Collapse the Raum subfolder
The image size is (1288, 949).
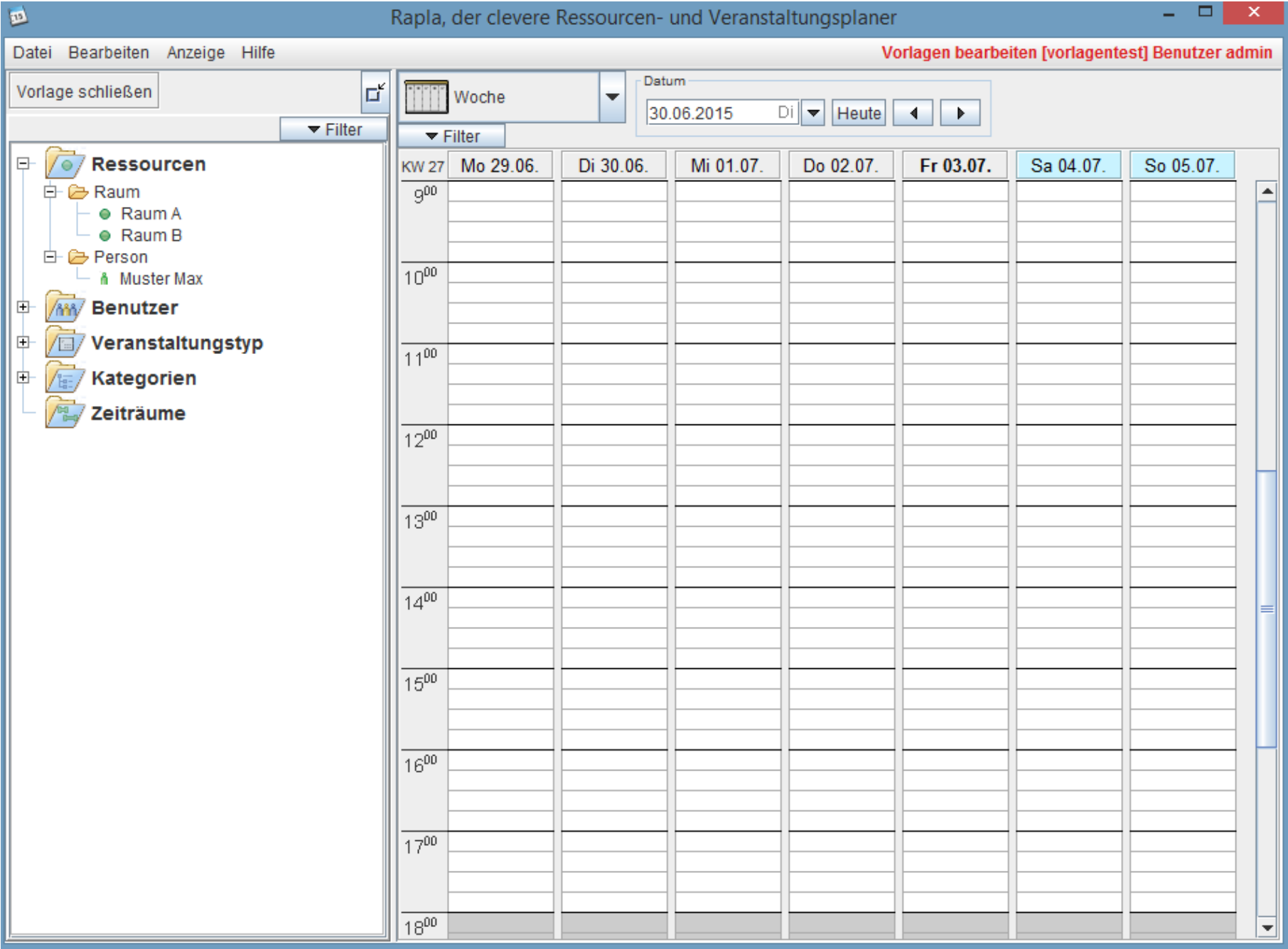pos(50,192)
